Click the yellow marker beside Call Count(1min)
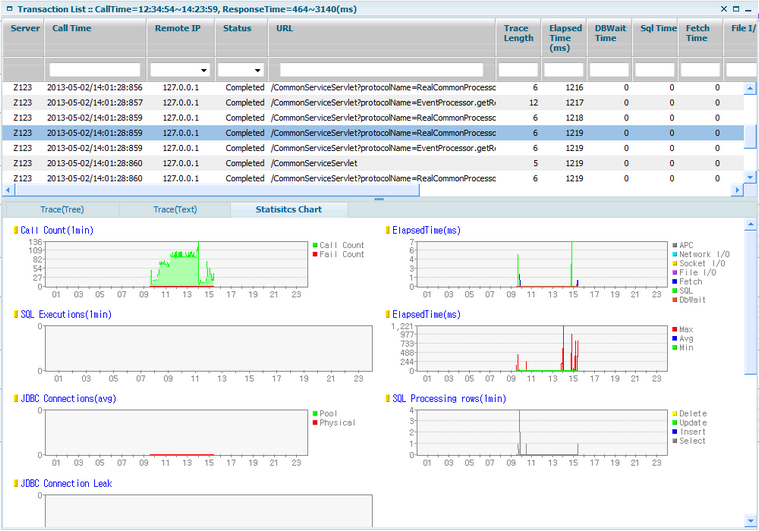 pyautogui.click(x=15, y=230)
